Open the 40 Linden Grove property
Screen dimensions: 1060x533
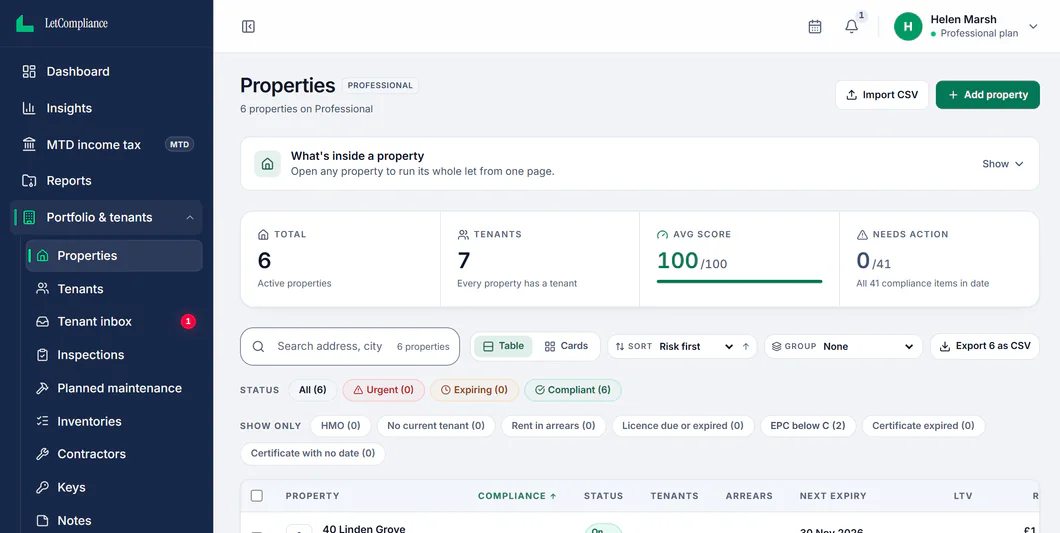364,528
